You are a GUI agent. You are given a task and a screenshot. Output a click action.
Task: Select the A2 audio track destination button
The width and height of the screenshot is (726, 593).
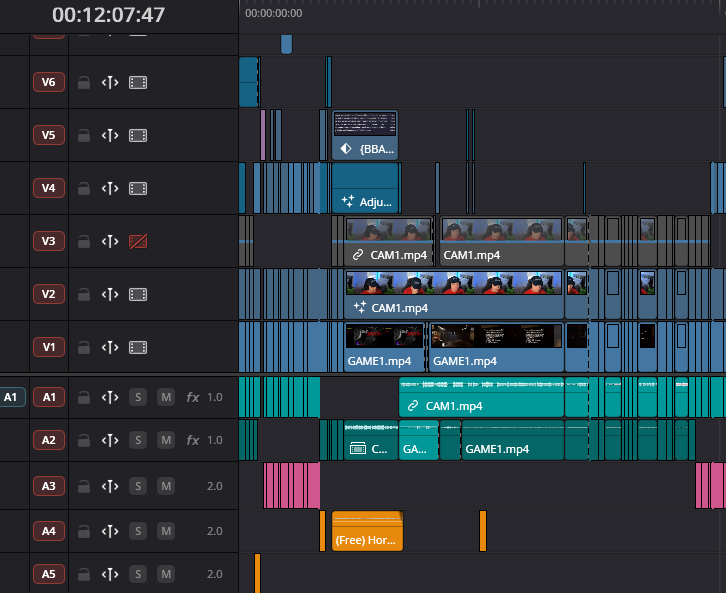pyautogui.click(x=49, y=440)
